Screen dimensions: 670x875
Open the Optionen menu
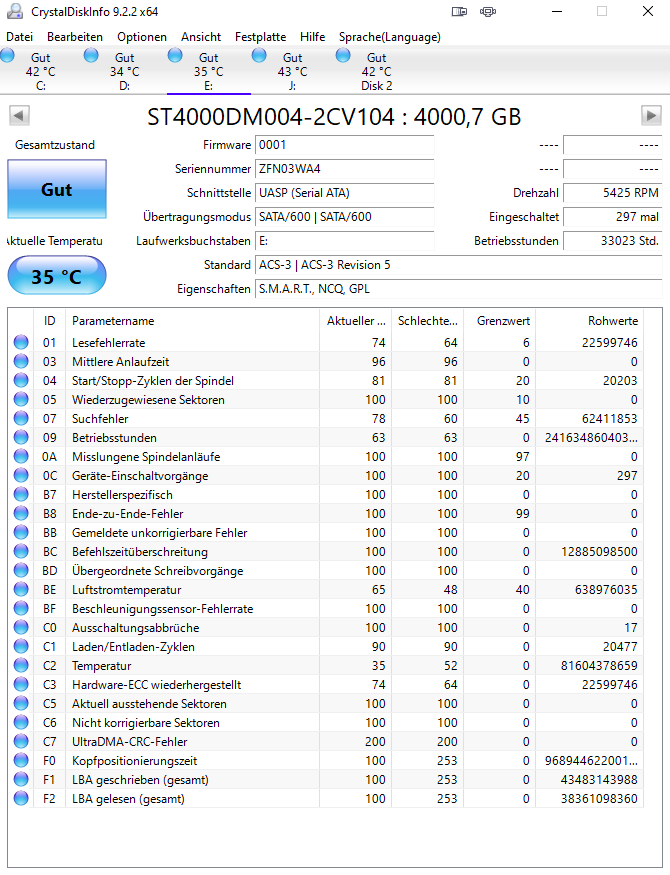pos(142,37)
